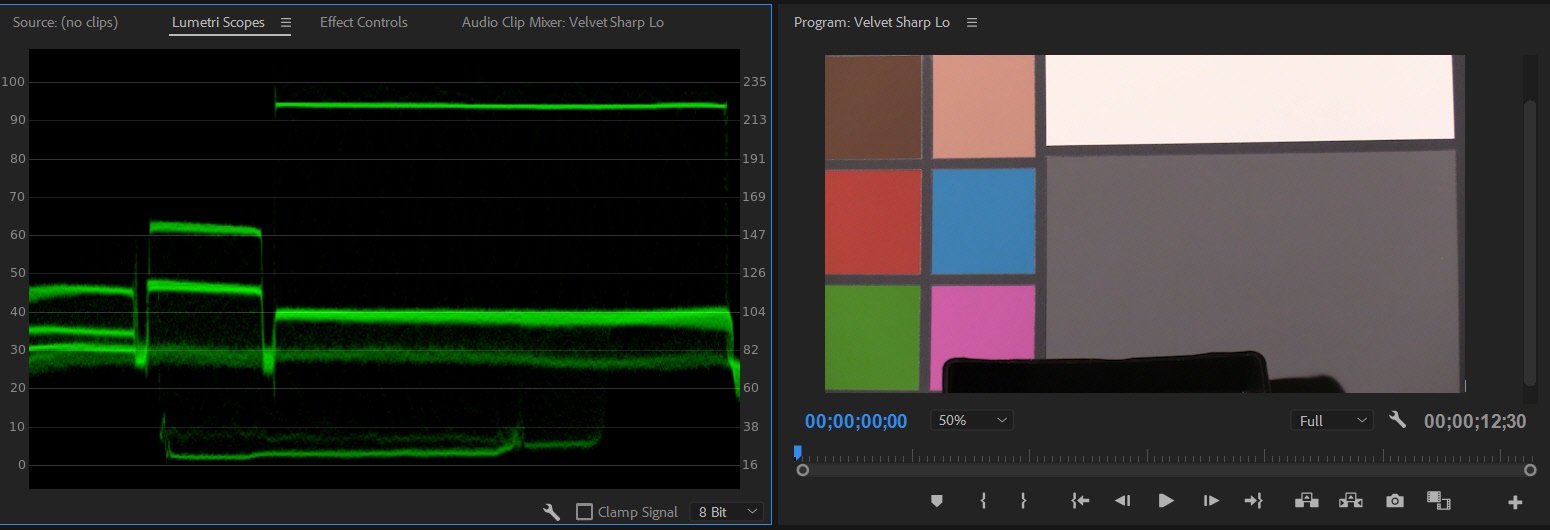
Task: Select the Lumetri Scopes tab
Action: [218, 22]
